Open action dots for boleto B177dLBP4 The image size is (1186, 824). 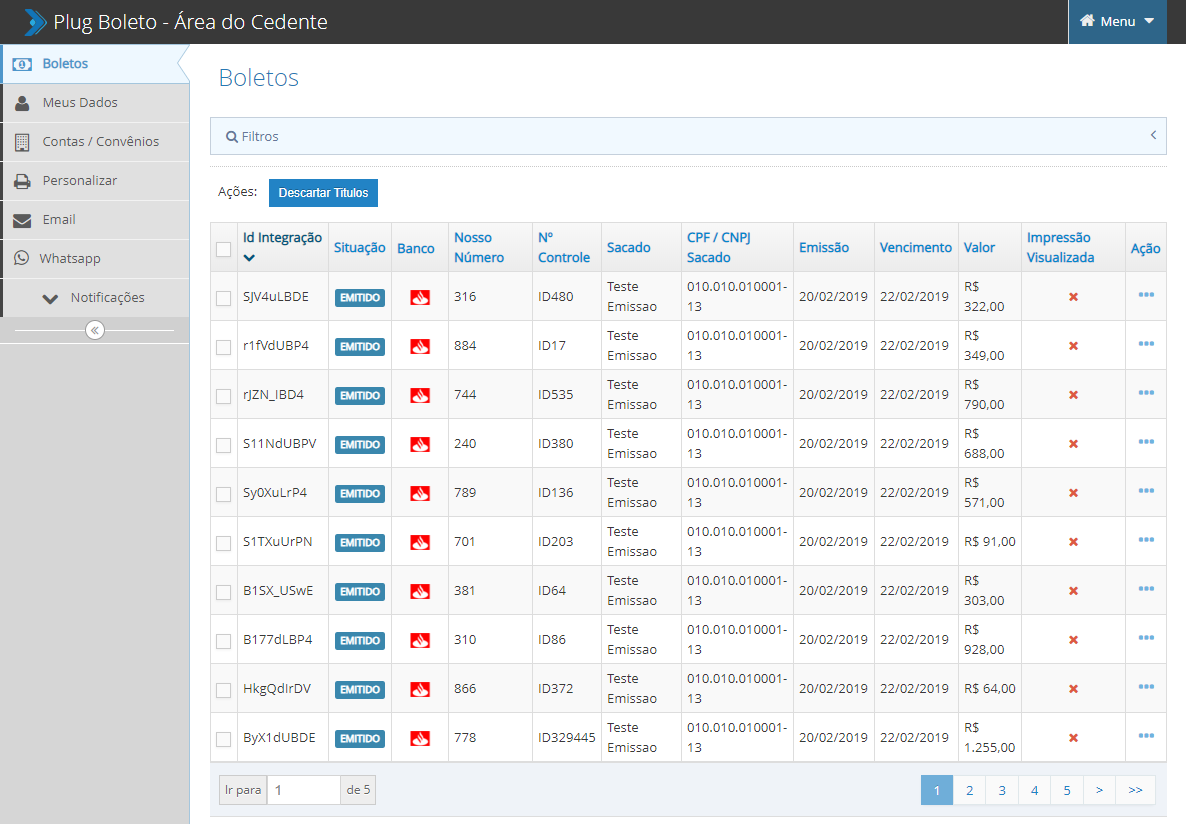pyautogui.click(x=1146, y=638)
